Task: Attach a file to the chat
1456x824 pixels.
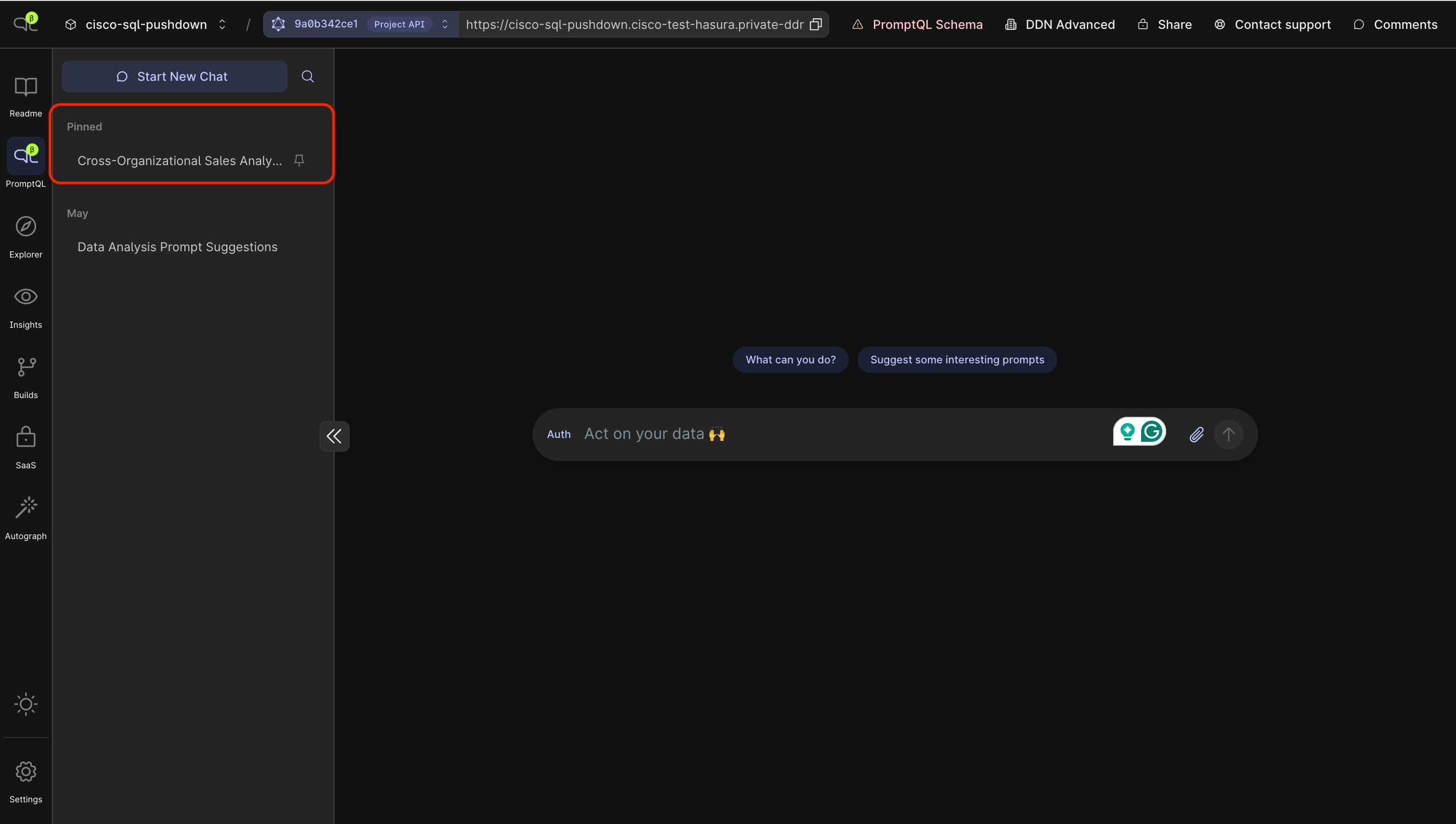Action: click(1196, 435)
